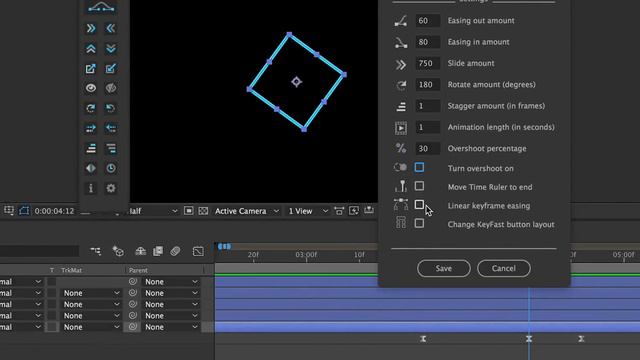Click KeyFast stagger layers ascending icon
This screenshot has width=640, height=360.
point(91,148)
